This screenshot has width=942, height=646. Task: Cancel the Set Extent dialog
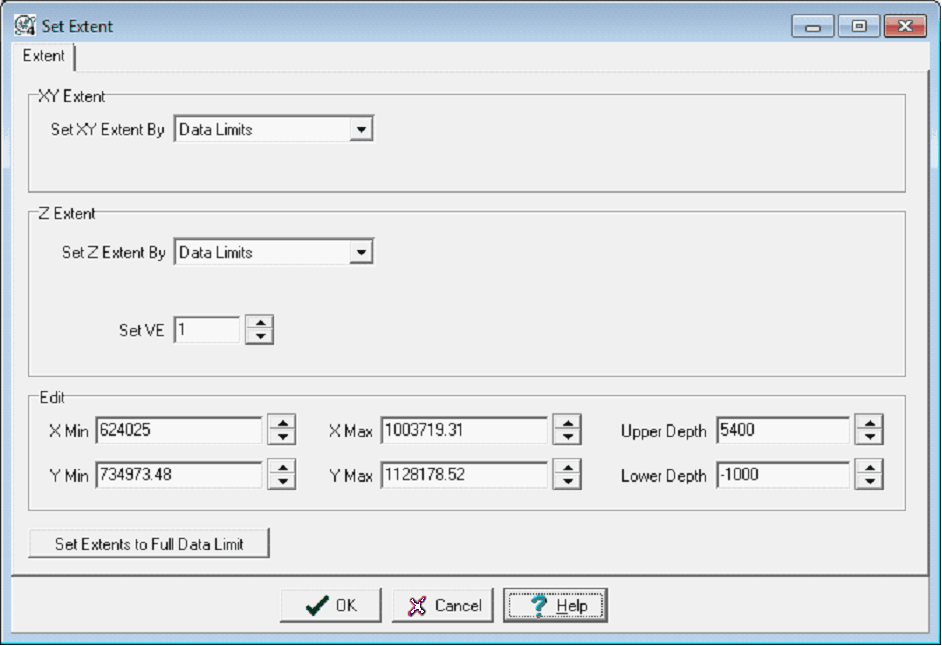pos(443,605)
